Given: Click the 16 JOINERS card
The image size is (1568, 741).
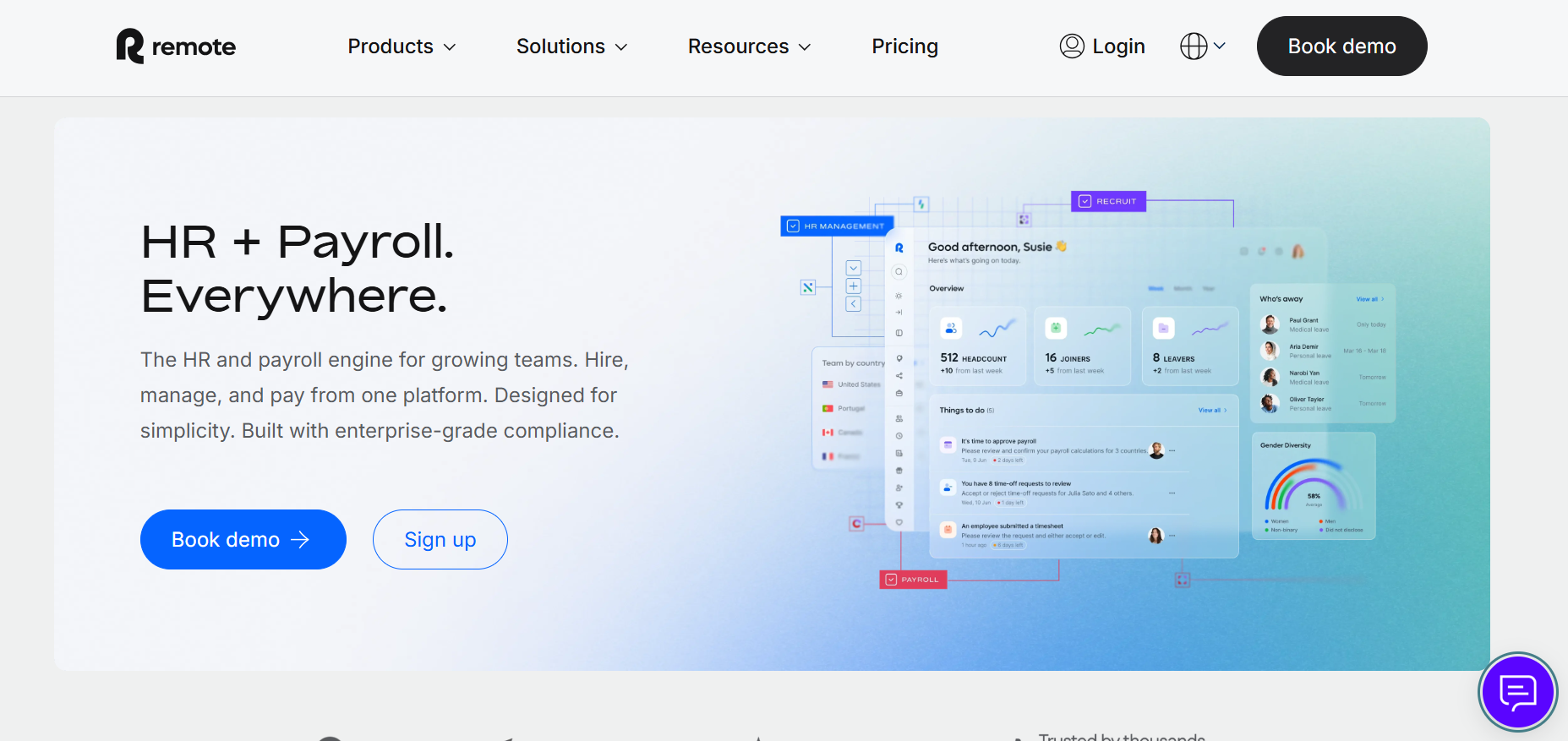Looking at the screenshot, I should click(x=1082, y=346).
